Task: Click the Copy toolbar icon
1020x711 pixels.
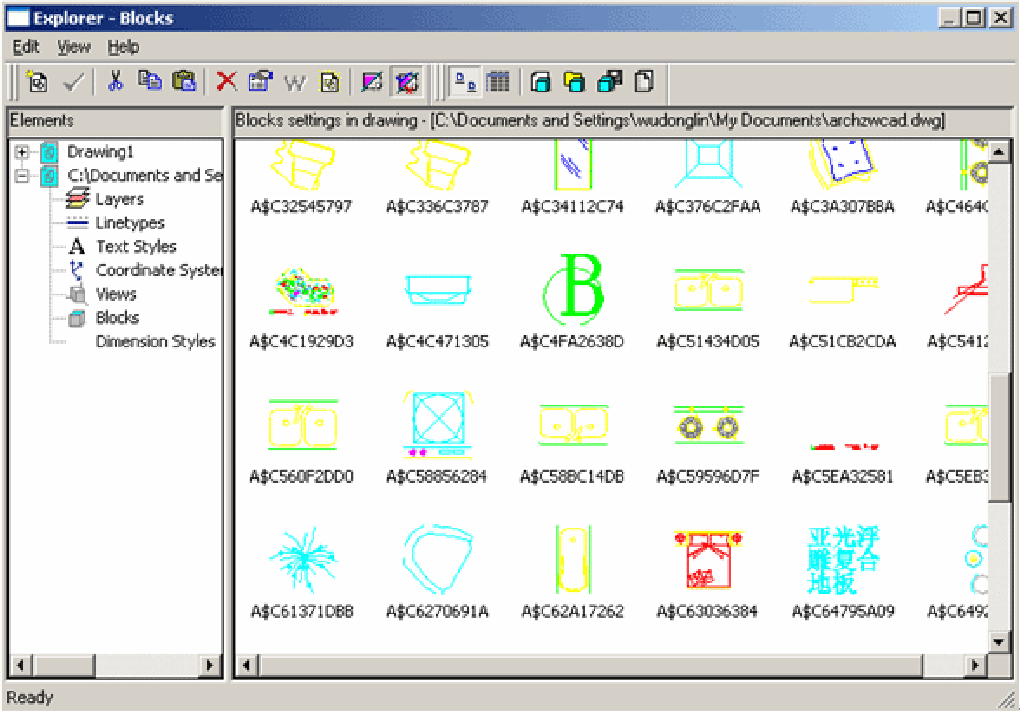Action: click(150, 81)
